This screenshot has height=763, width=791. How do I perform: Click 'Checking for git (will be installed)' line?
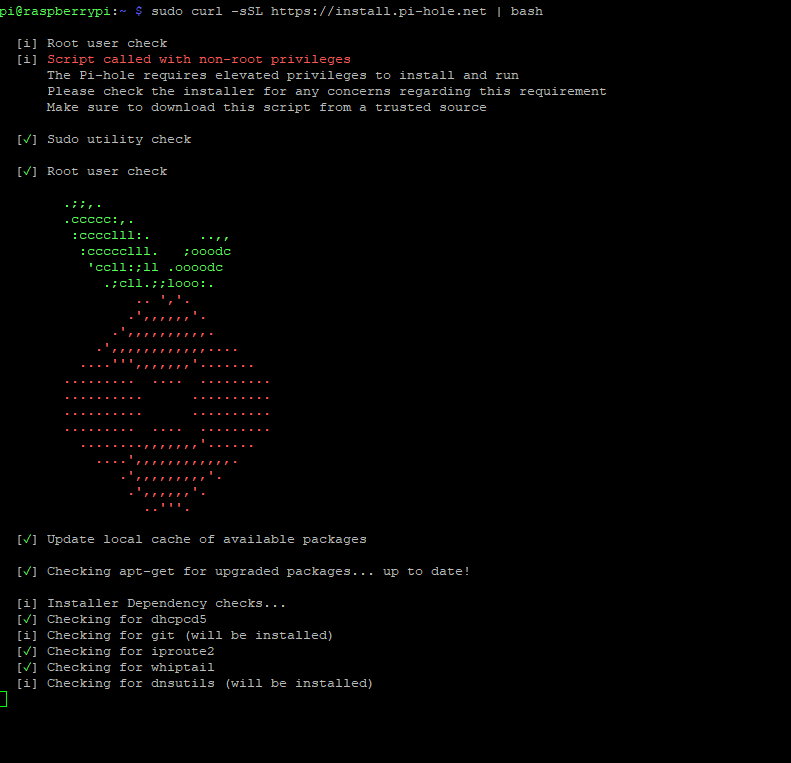click(x=190, y=636)
